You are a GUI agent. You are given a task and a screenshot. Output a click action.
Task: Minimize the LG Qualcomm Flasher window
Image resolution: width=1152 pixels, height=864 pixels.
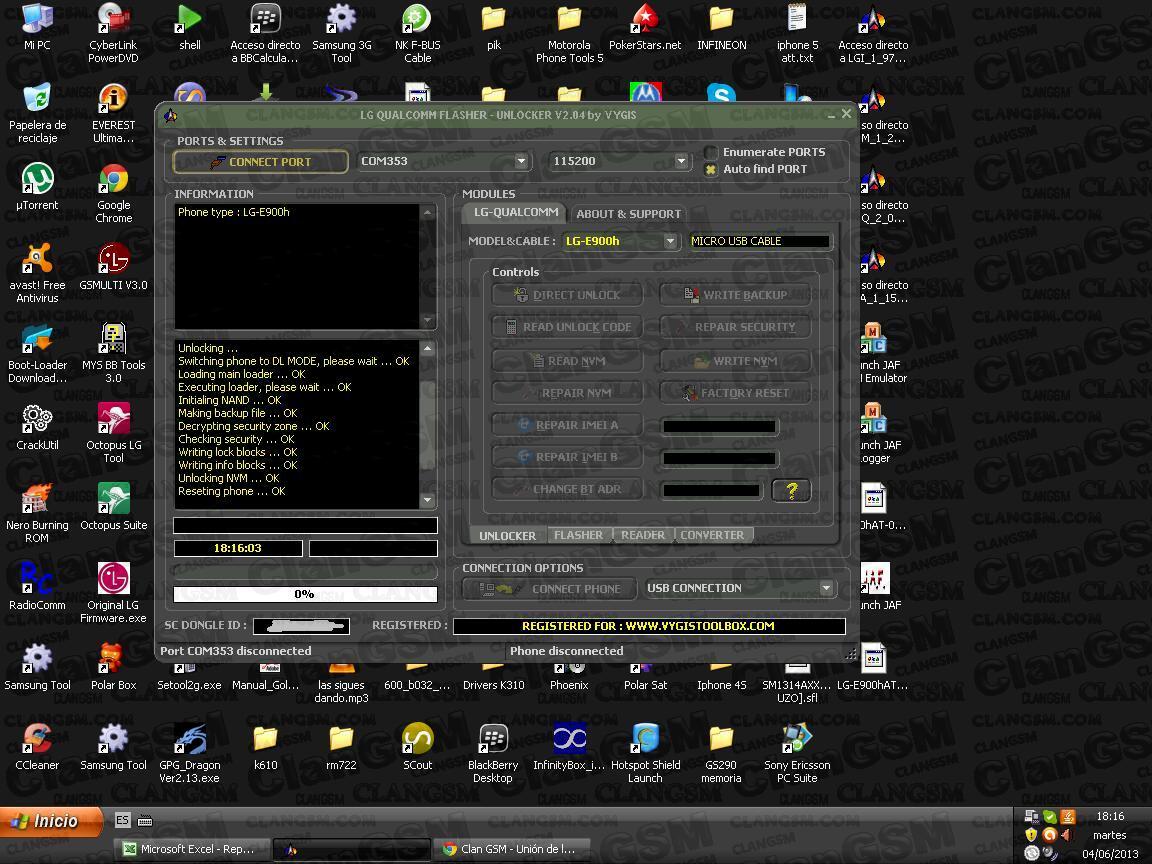click(831, 115)
